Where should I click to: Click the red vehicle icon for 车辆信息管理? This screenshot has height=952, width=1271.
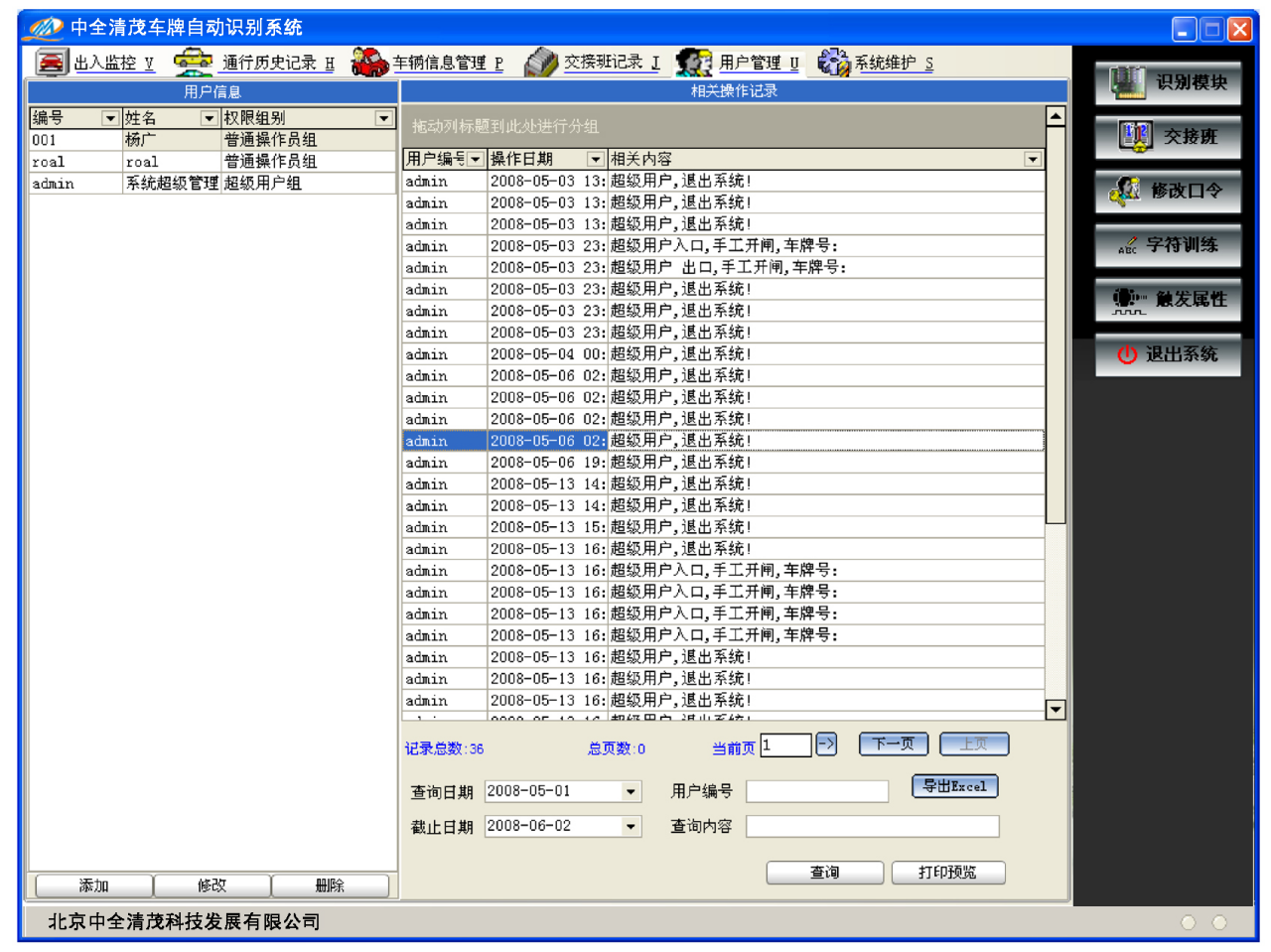[369, 63]
